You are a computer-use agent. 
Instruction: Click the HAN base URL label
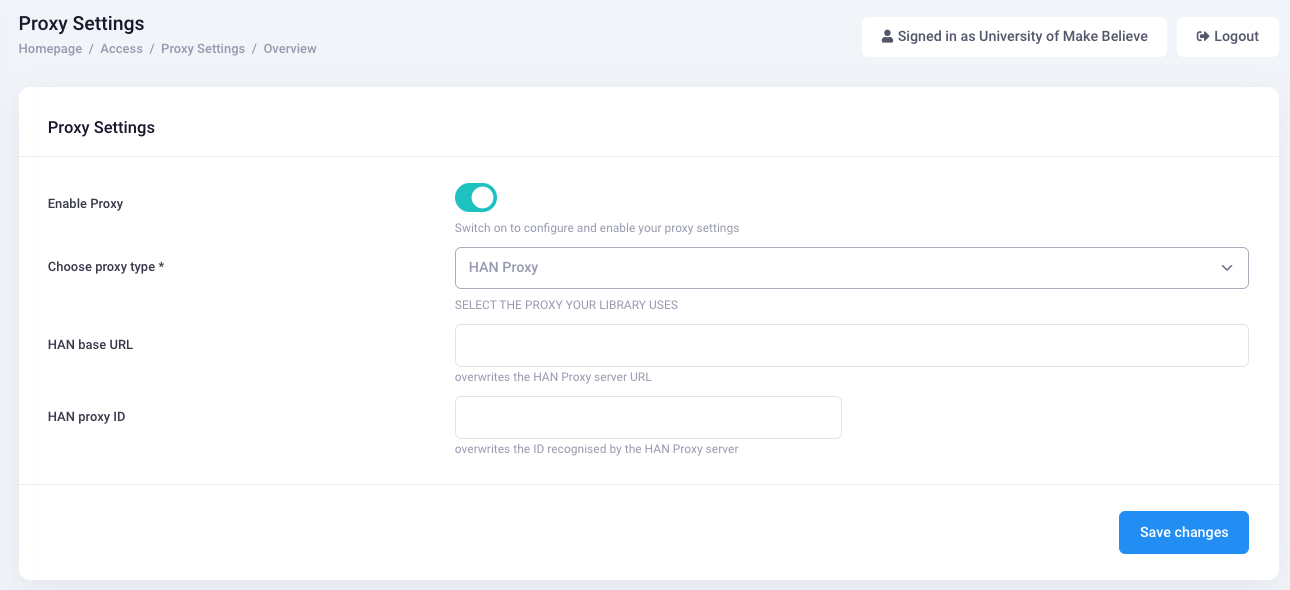pos(90,345)
